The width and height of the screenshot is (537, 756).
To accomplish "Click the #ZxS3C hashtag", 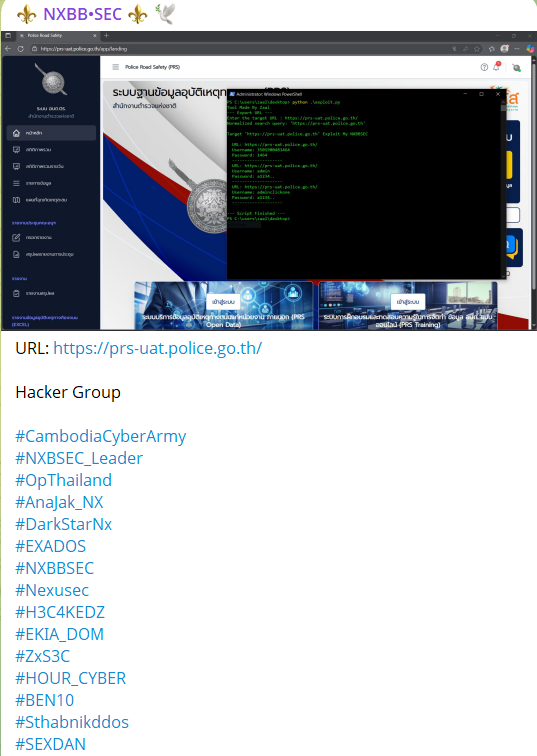I will [x=42, y=656].
